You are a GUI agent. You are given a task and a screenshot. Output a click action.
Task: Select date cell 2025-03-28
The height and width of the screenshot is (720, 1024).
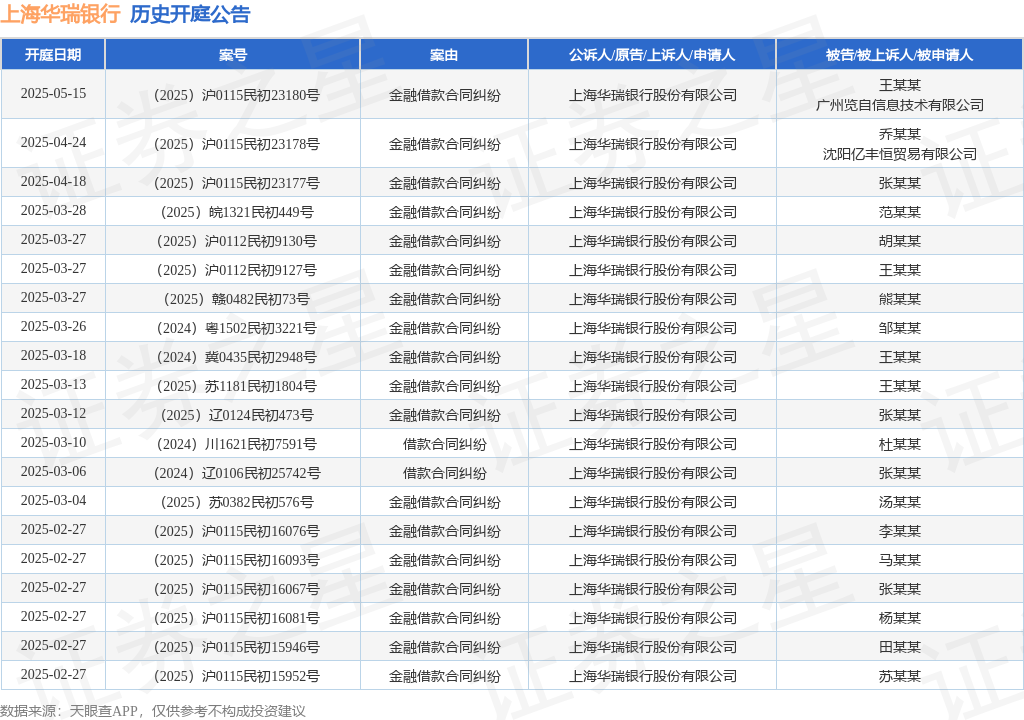tap(53, 210)
